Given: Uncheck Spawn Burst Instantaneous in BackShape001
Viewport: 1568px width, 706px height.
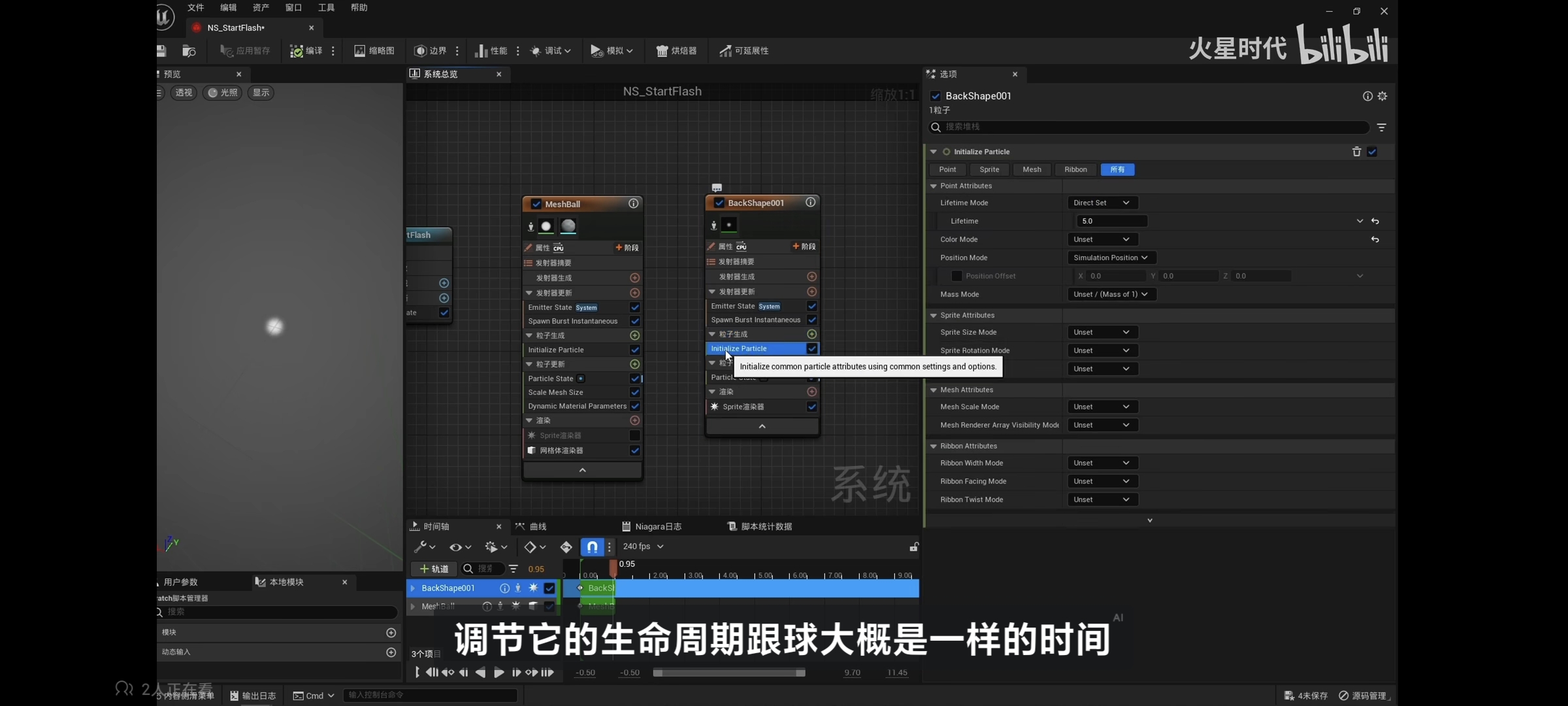Looking at the screenshot, I should tap(811, 320).
